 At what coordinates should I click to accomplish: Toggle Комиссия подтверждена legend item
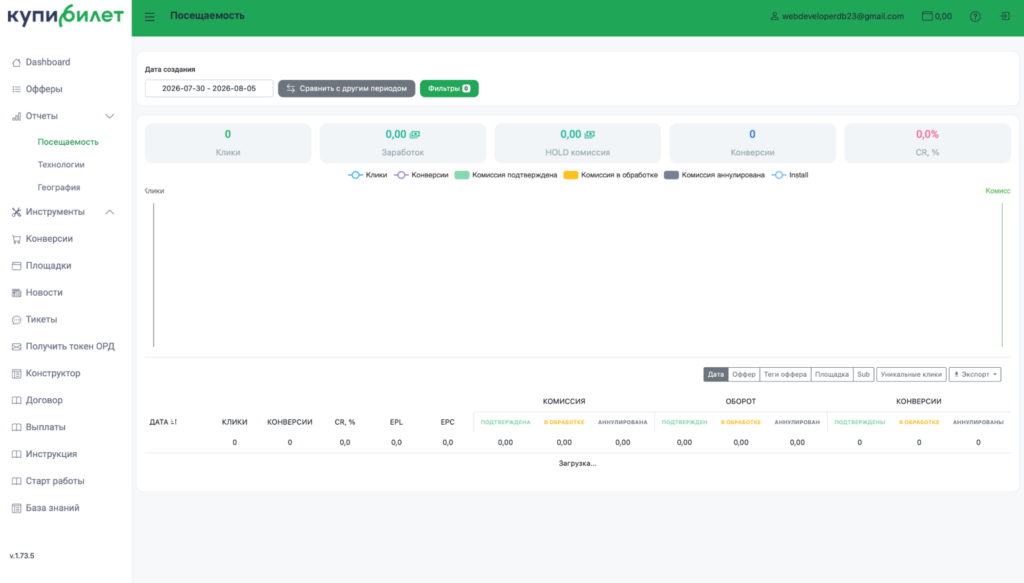pyautogui.click(x=505, y=175)
